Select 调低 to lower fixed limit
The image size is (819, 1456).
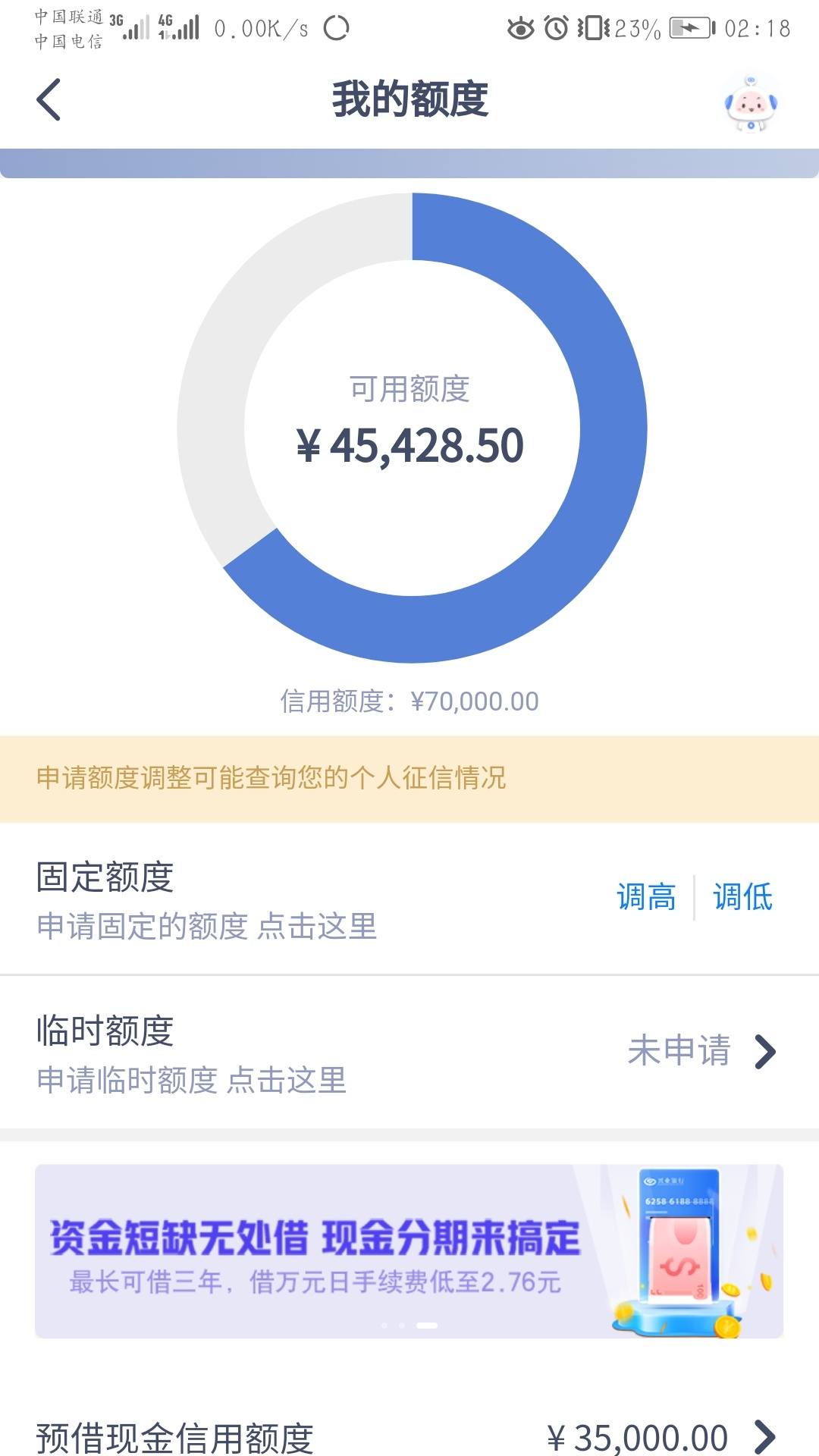tap(742, 897)
